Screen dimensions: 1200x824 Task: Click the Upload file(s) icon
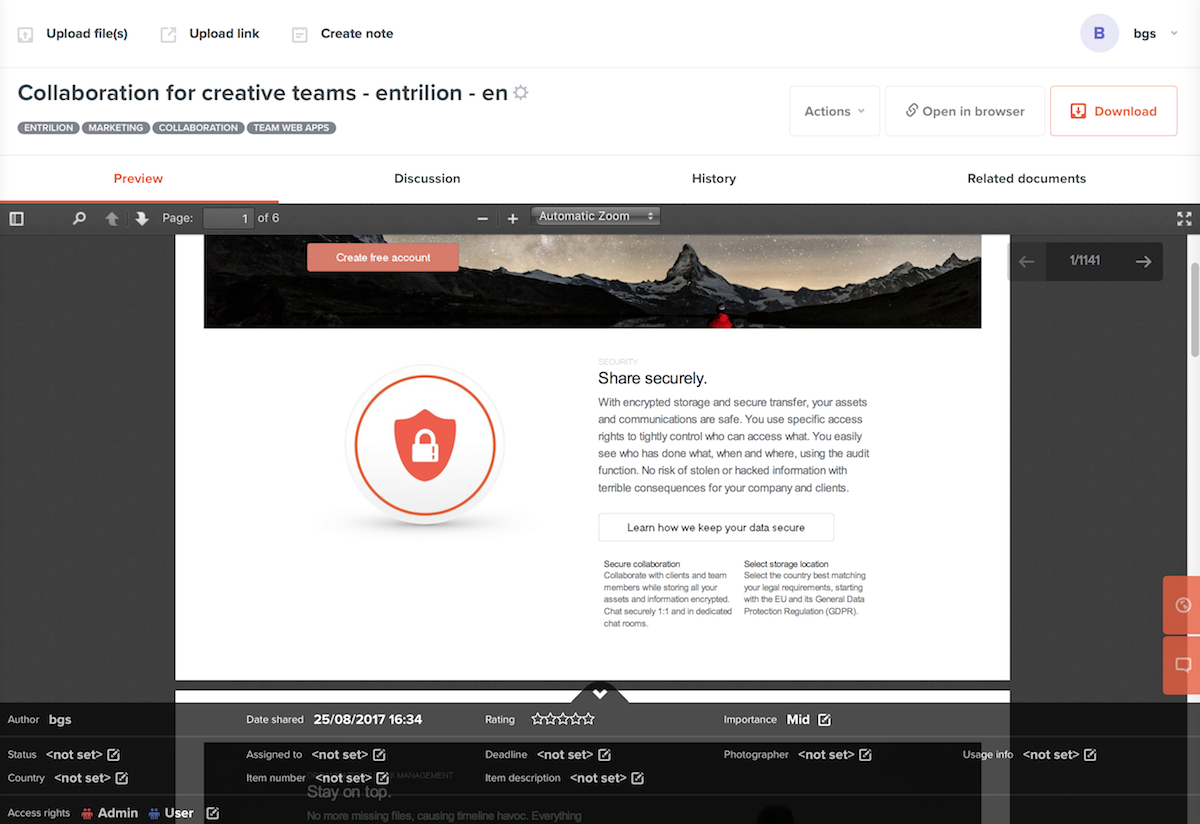point(25,34)
